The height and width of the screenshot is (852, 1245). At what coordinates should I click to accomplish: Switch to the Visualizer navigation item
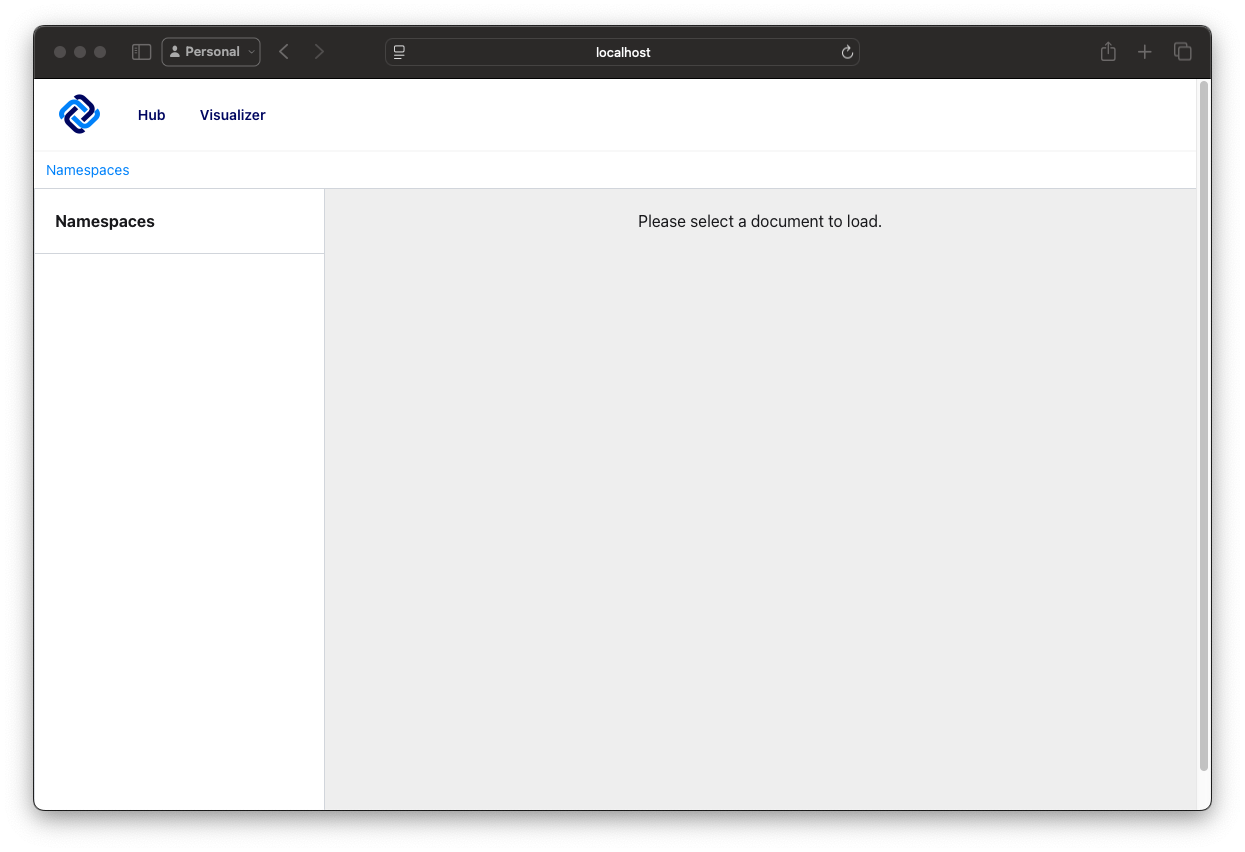click(x=233, y=115)
